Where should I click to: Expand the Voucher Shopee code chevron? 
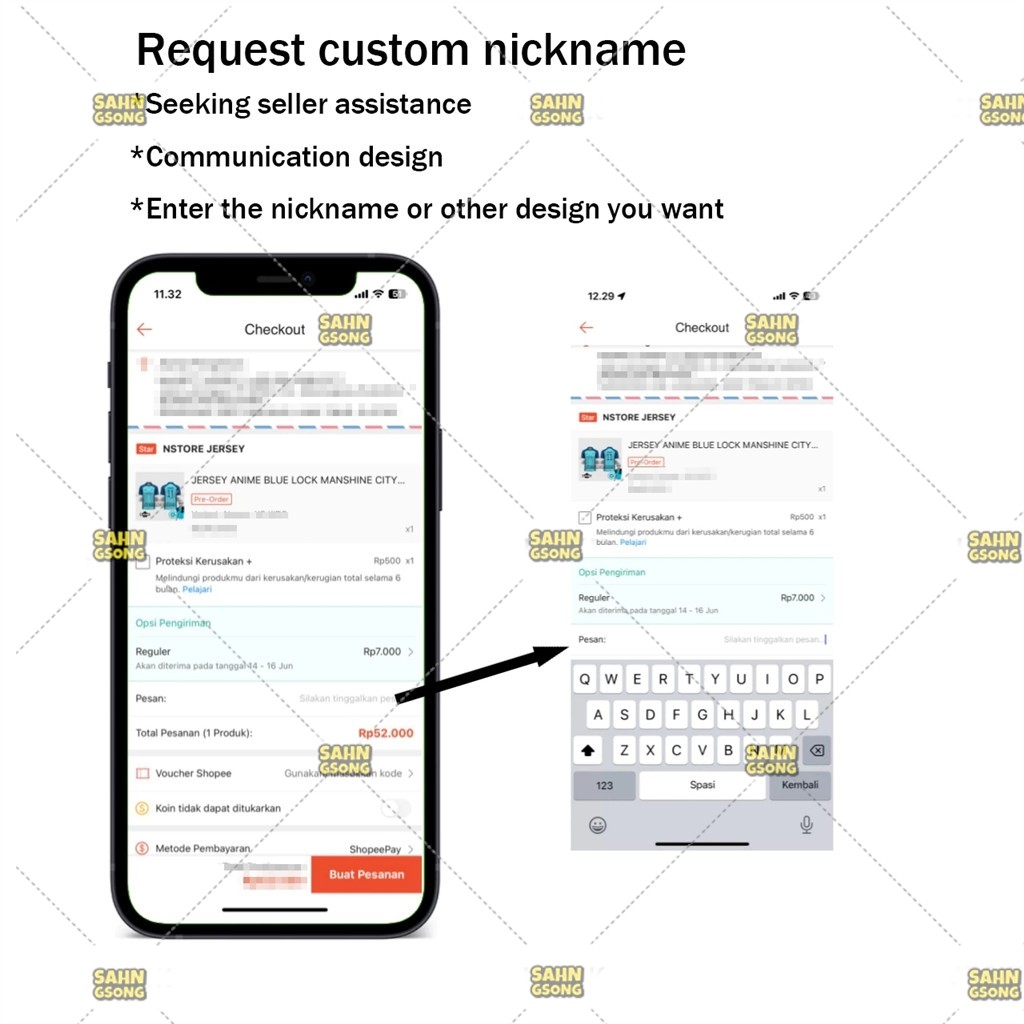[x=410, y=773]
